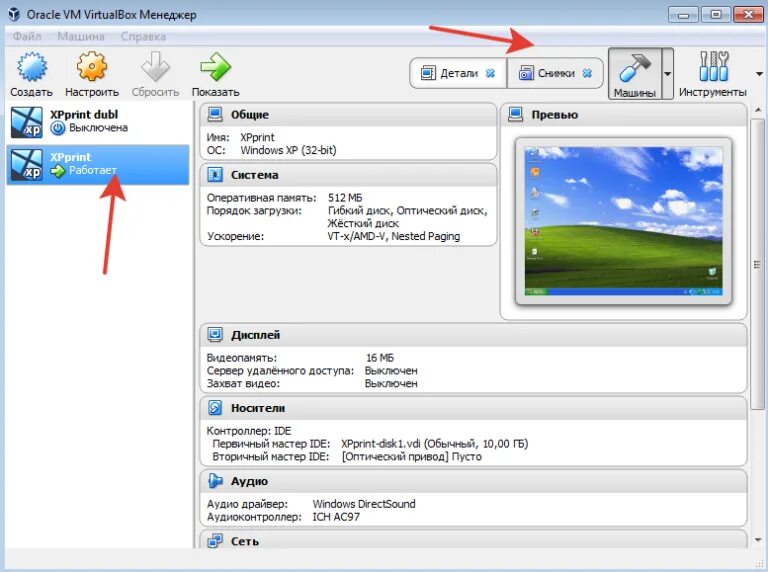
Task: Click the Система section header
Action: (348, 175)
